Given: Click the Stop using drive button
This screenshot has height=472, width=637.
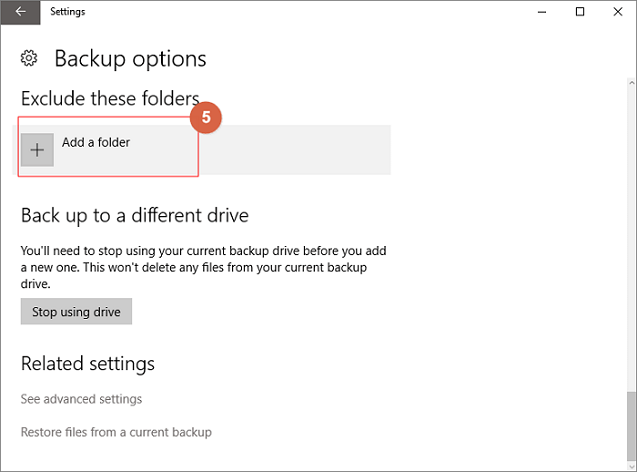Looking at the screenshot, I should [x=76, y=312].
